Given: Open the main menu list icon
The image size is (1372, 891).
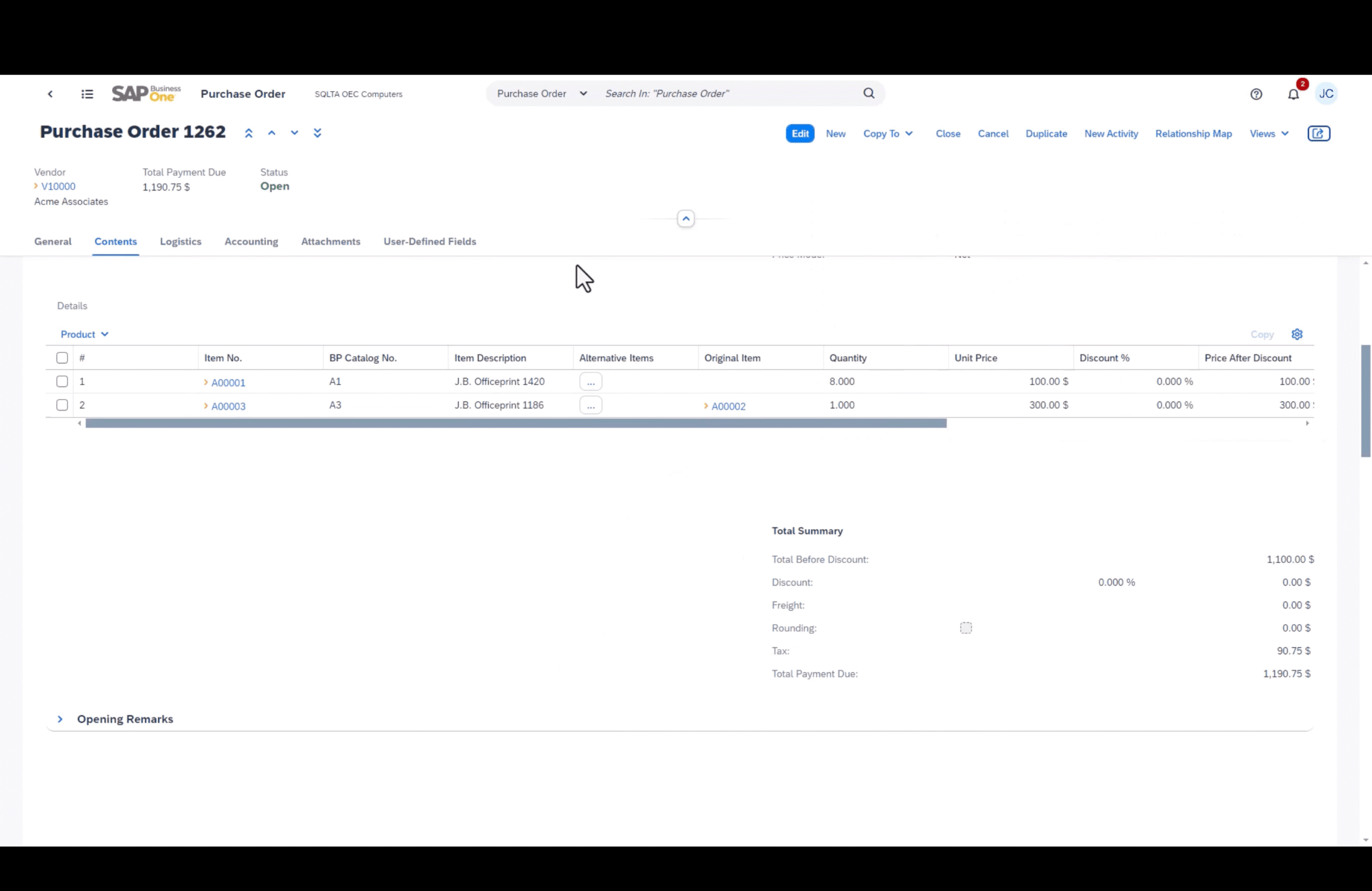Looking at the screenshot, I should coord(87,94).
